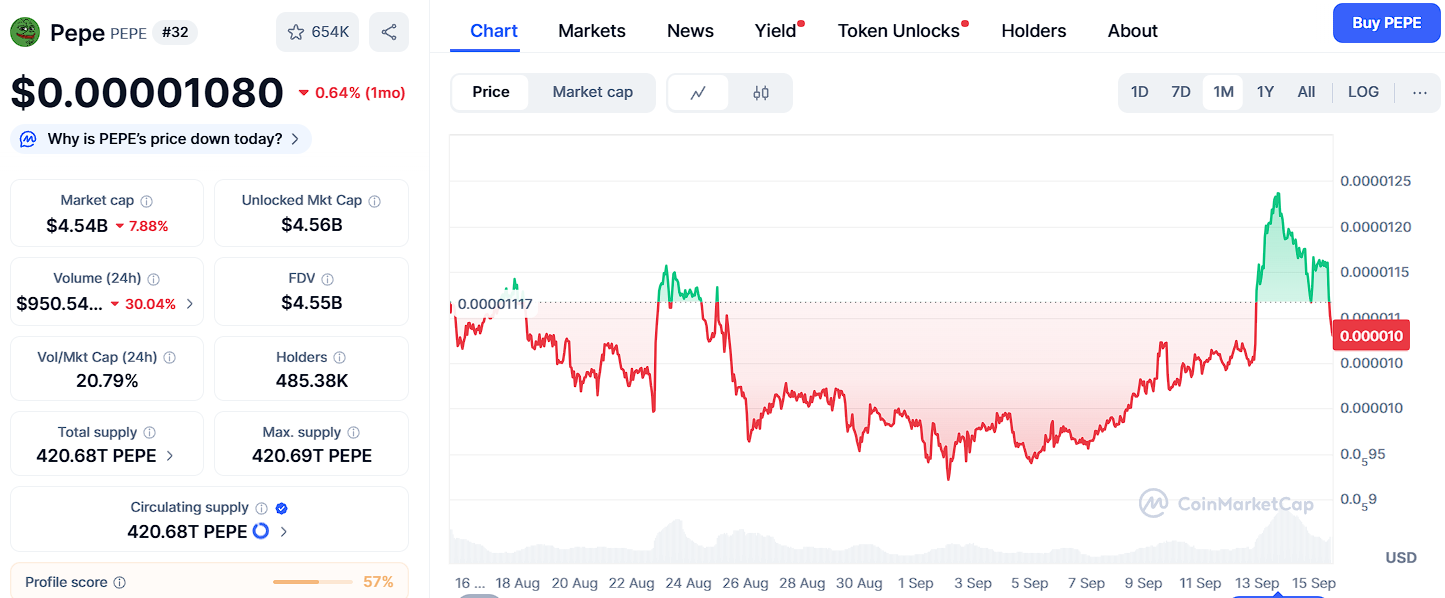Image resolution: width=1445 pixels, height=598 pixels.
Task: Expand Total supply details chevron
Action: click(x=170, y=456)
